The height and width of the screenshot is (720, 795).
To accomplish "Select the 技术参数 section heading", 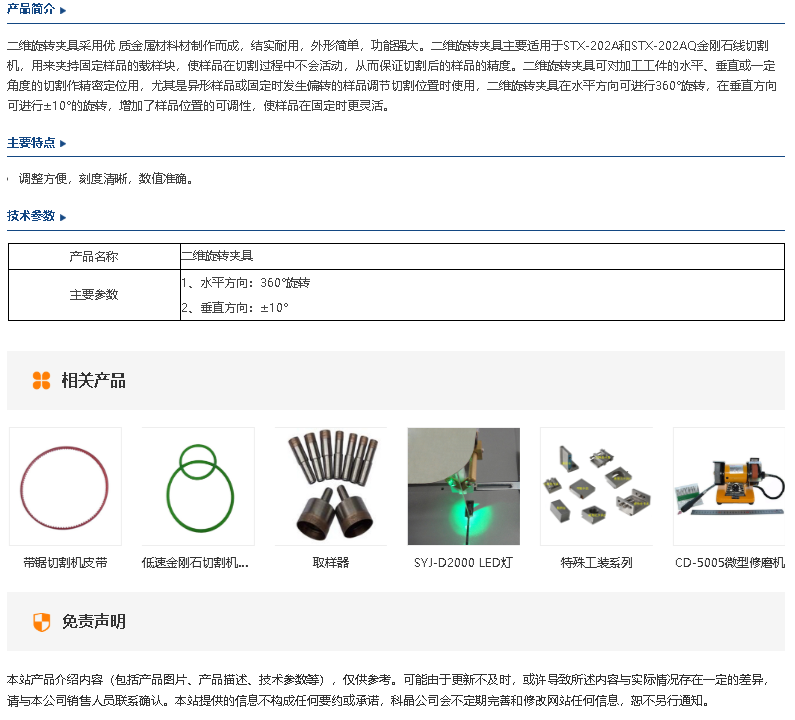I will 31,216.
